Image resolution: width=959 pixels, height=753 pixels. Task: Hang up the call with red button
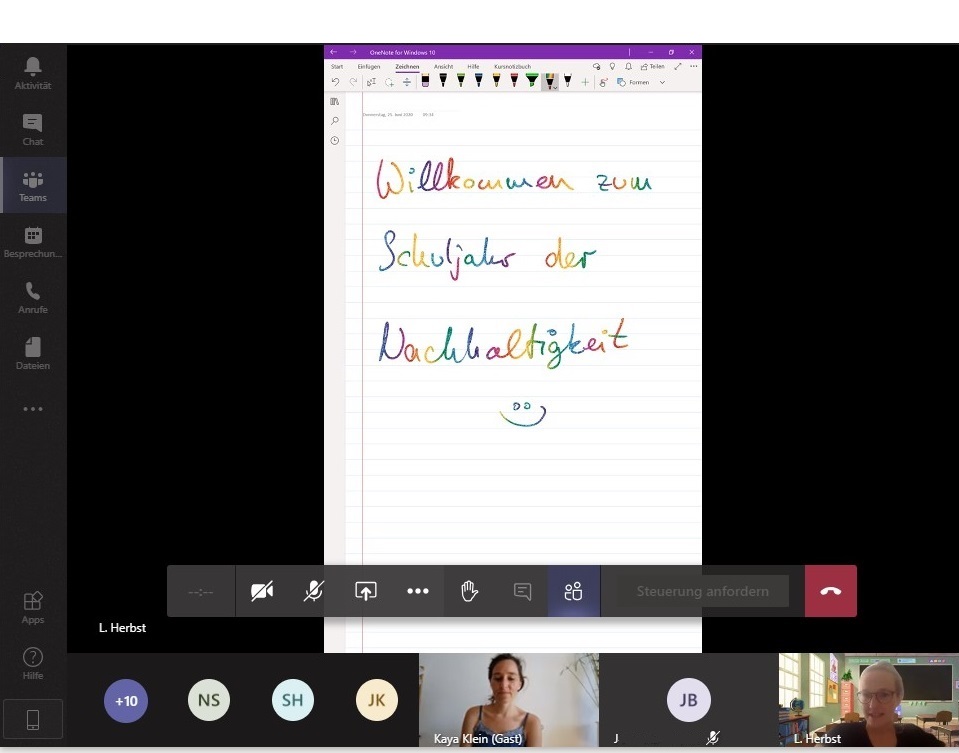(831, 591)
